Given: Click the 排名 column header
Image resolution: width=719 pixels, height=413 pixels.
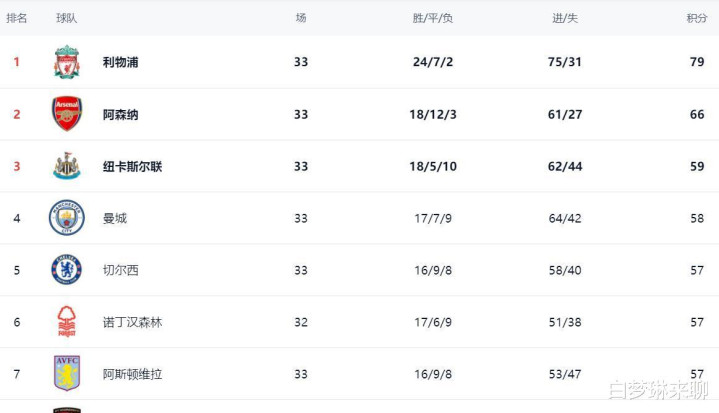Looking at the screenshot, I should 17,18.
